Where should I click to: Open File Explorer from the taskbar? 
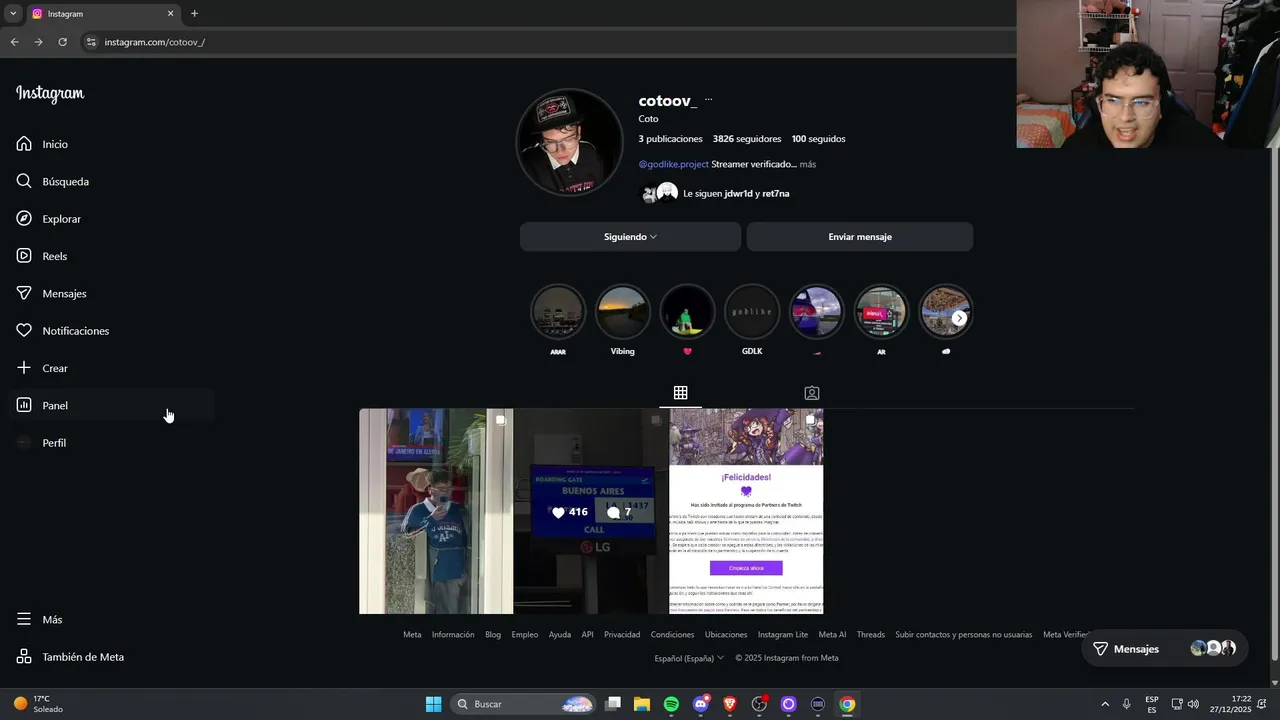coord(642,704)
